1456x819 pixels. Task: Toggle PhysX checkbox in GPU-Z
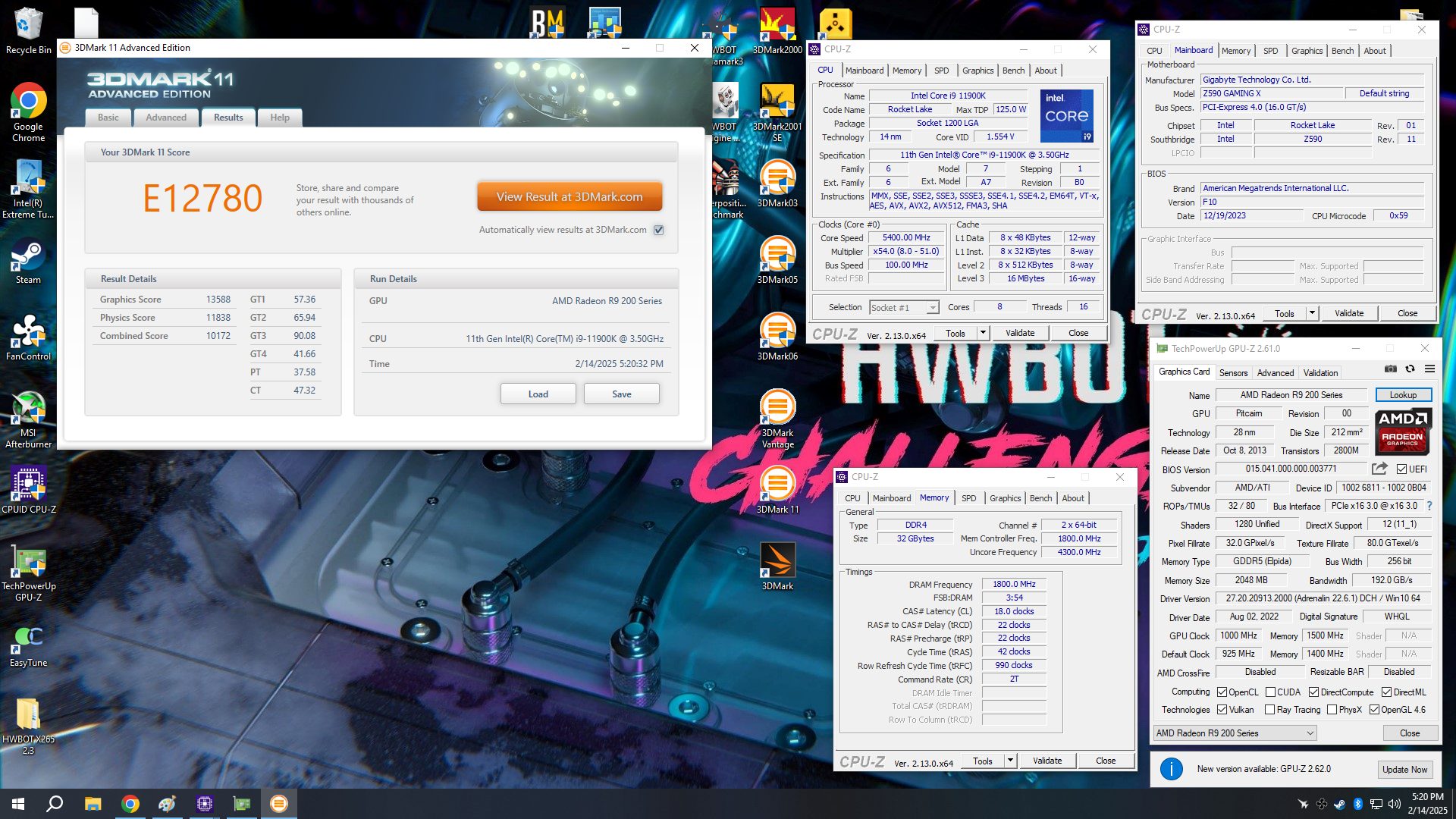(1332, 710)
